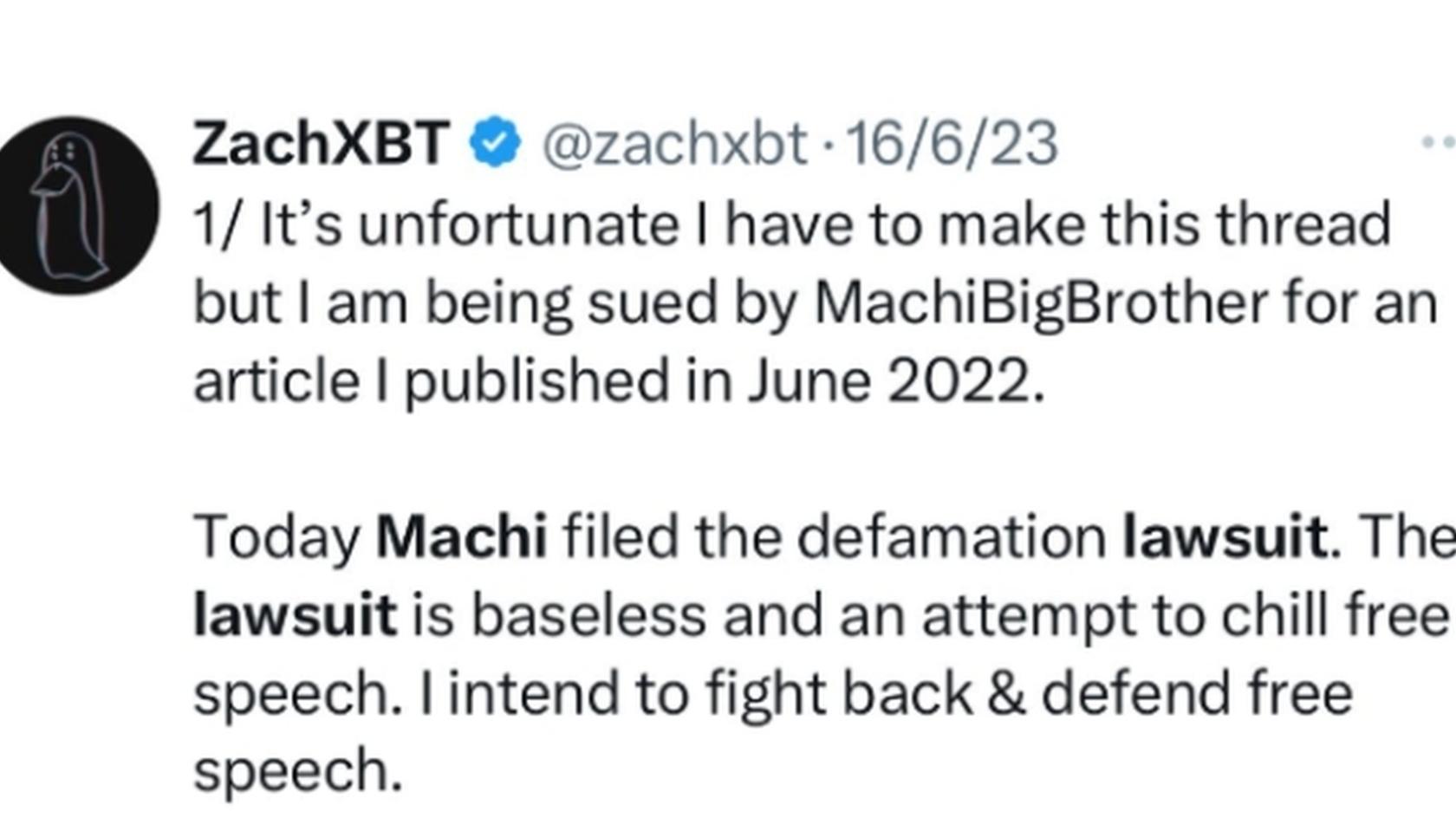Click the @zachxbt handle
The image size is (1456, 818).
click(x=674, y=143)
